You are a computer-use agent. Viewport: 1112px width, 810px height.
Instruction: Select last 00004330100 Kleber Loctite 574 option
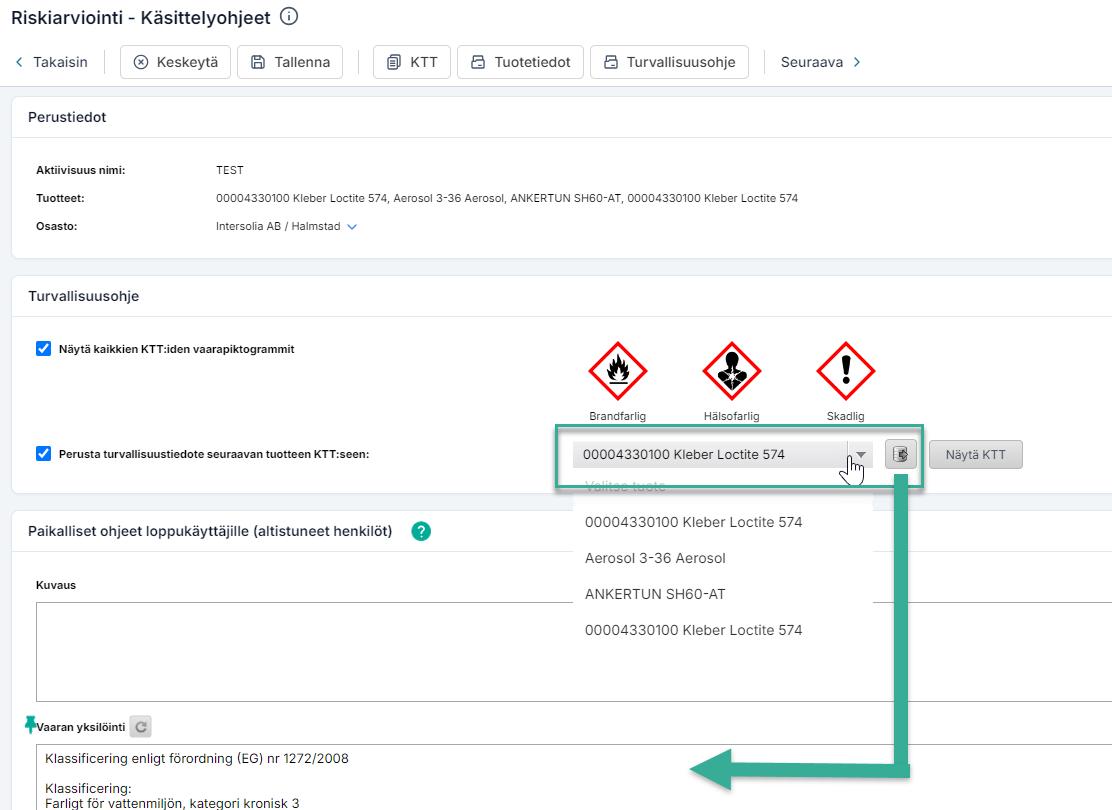click(723, 631)
